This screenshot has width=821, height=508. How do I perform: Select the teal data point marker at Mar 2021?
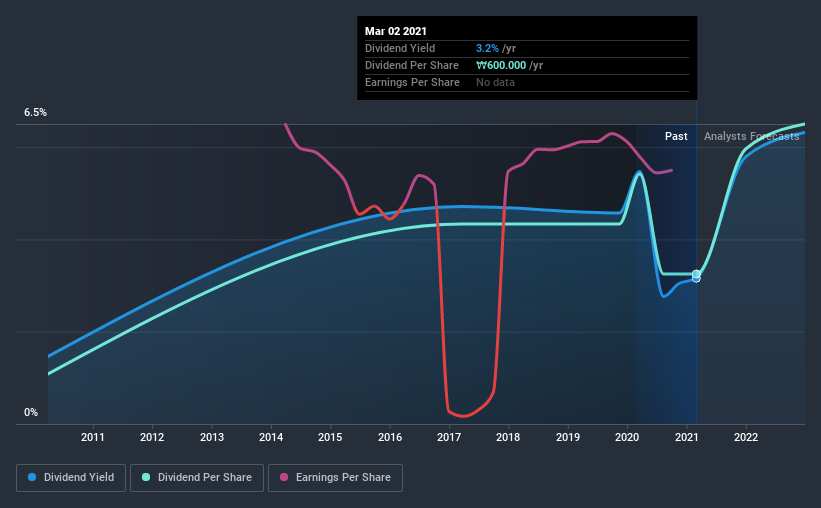(x=696, y=274)
